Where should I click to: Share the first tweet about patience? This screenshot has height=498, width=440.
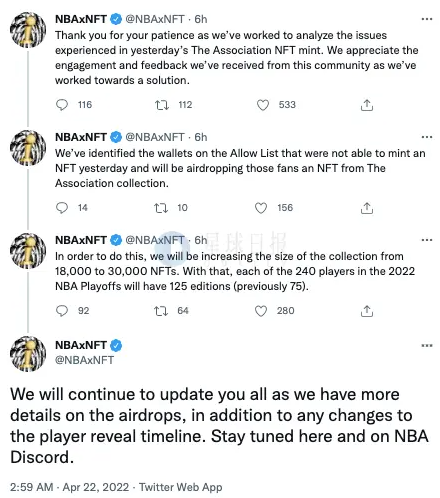[367, 105]
